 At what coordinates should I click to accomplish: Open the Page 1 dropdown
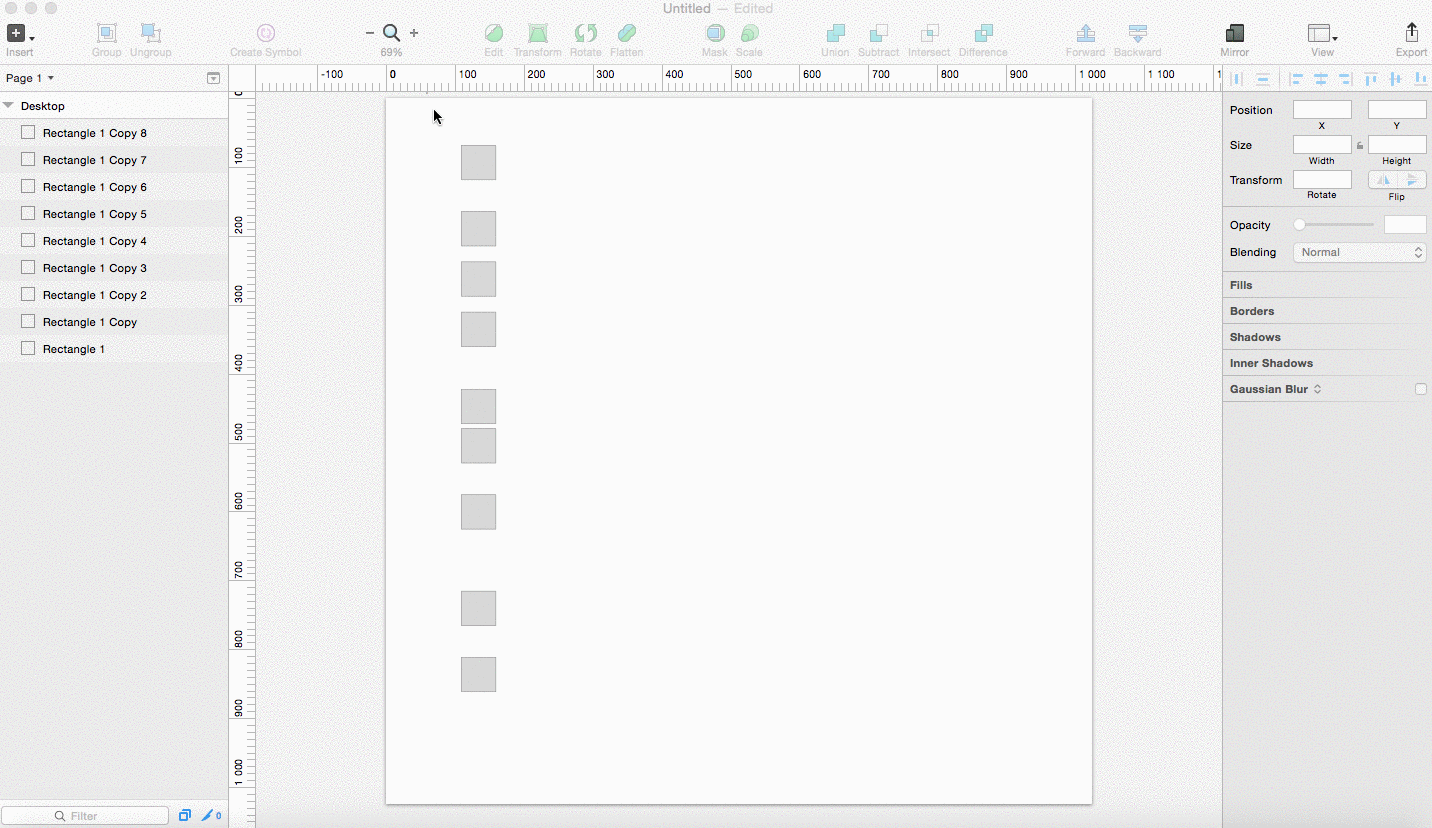(30, 78)
